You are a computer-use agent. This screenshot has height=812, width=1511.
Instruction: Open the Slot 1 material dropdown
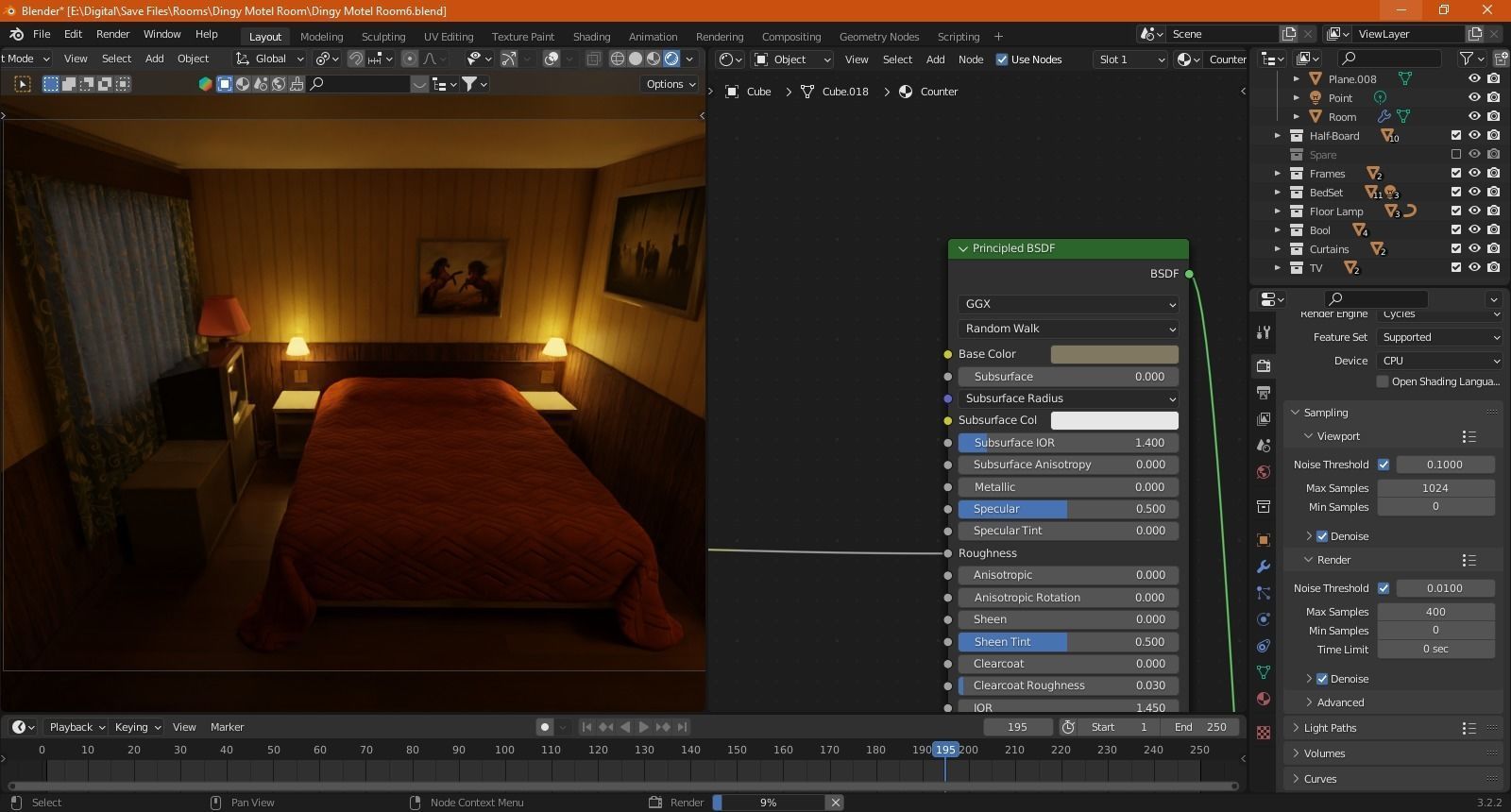tap(1130, 59)
